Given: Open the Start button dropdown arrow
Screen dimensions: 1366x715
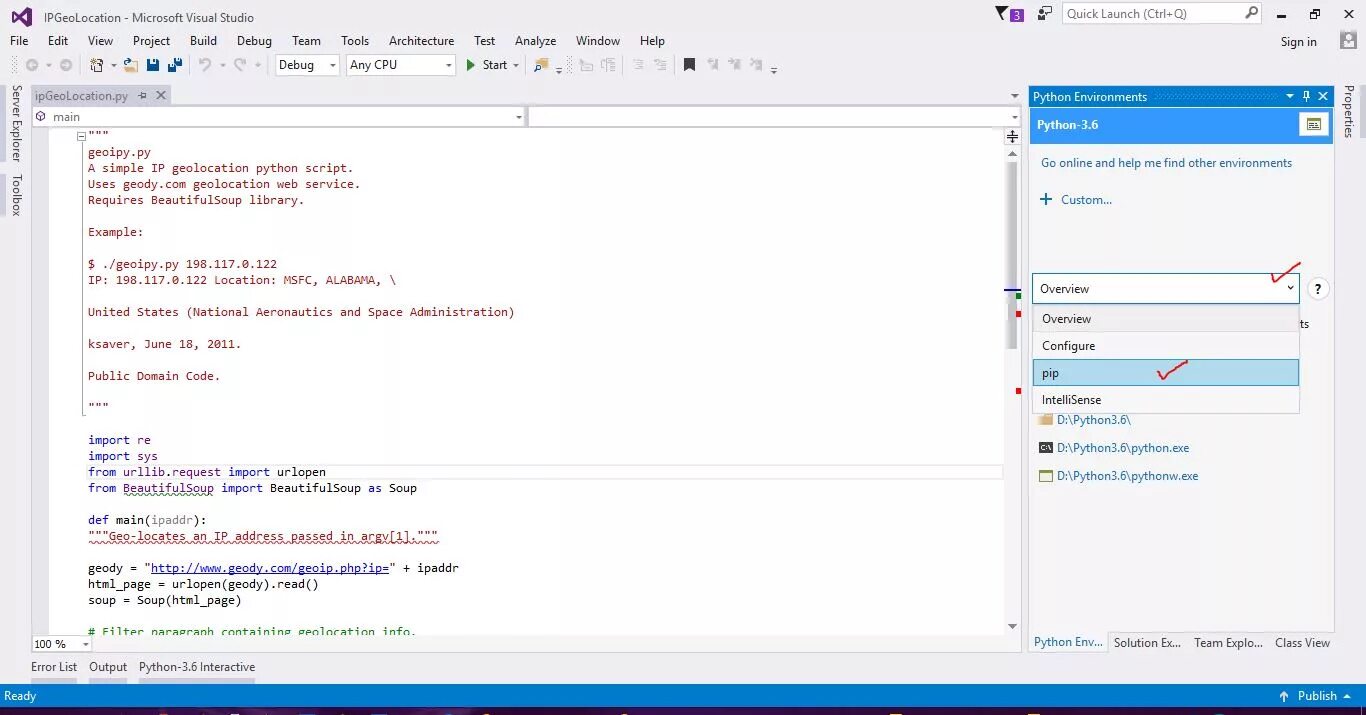Looking at the screenshot, I should 516,65.
